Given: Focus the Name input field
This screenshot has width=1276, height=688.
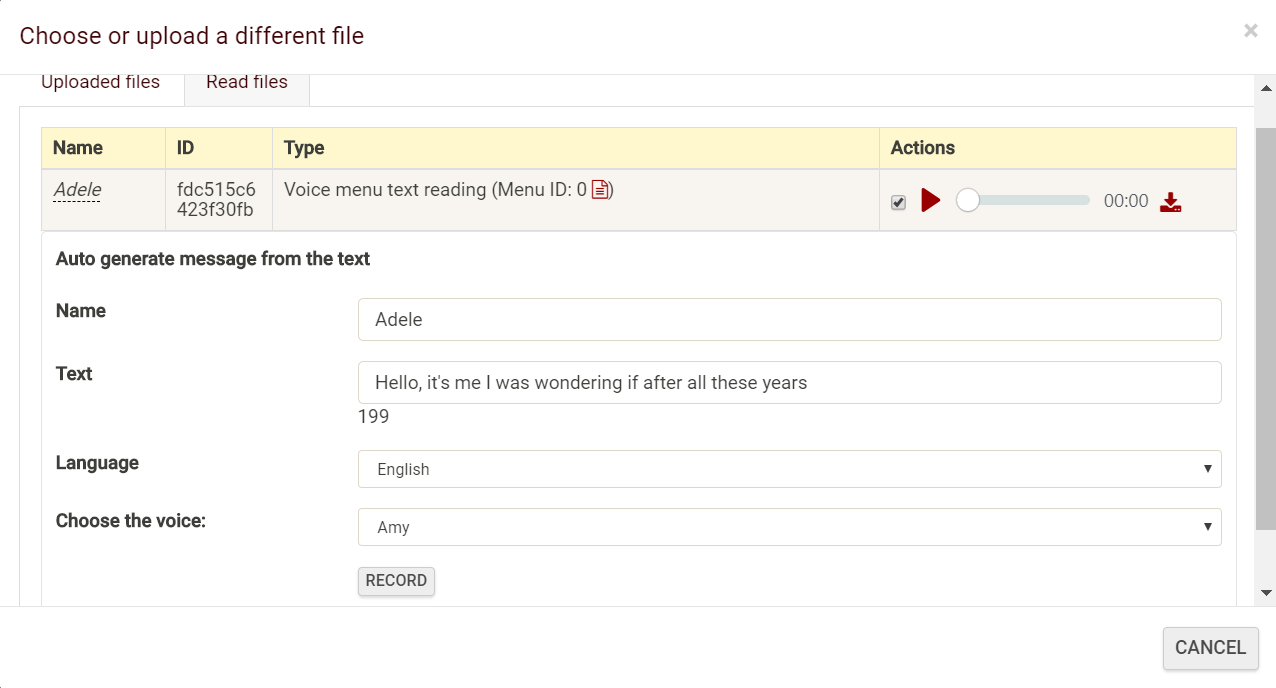Looking at the screenshot, I should click(789, 320).
